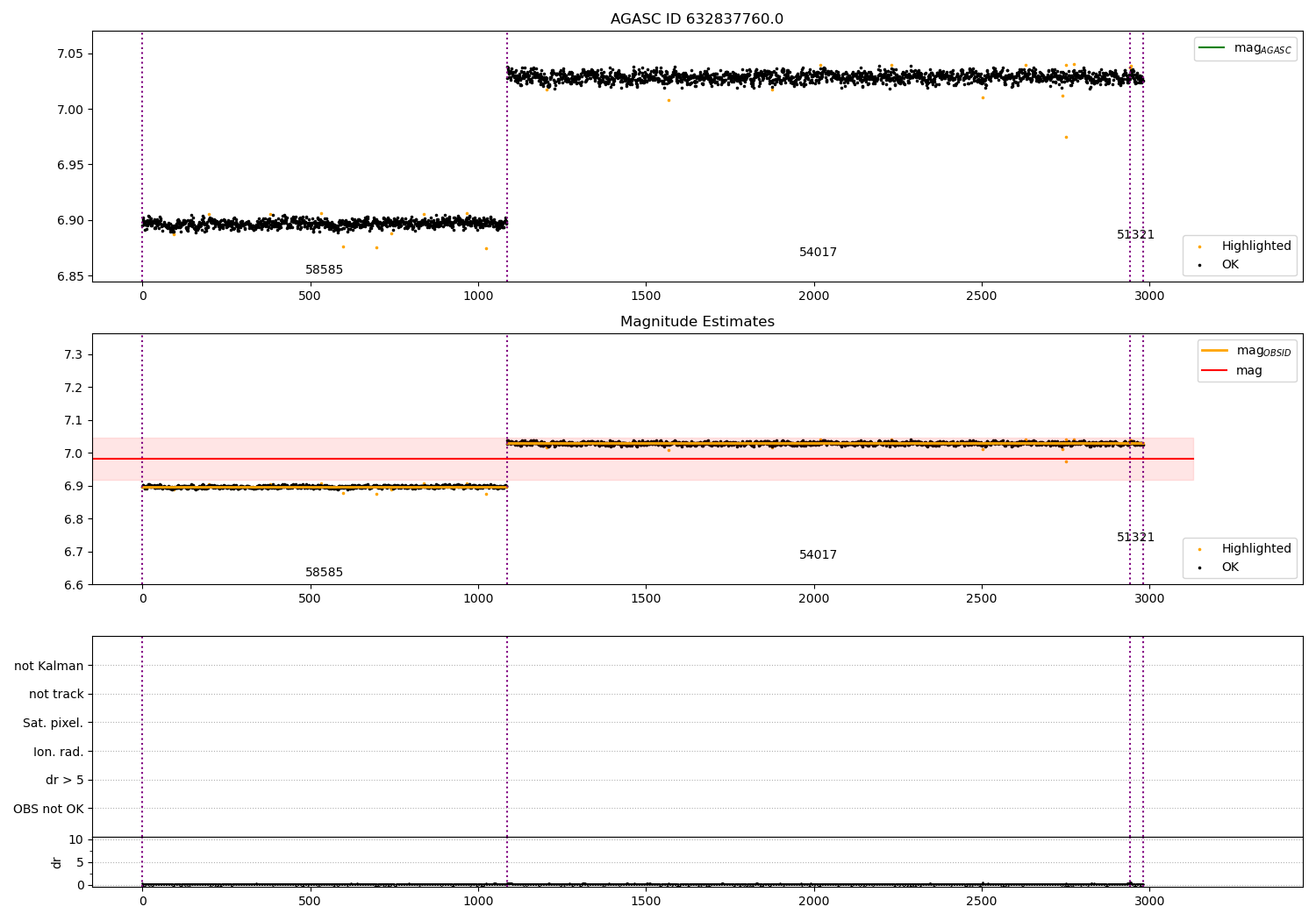Click the 1500 x-axis tick of the top plot
This screenshot has width=1316, height=921.
pyautogui.click(x=646, y=296)
